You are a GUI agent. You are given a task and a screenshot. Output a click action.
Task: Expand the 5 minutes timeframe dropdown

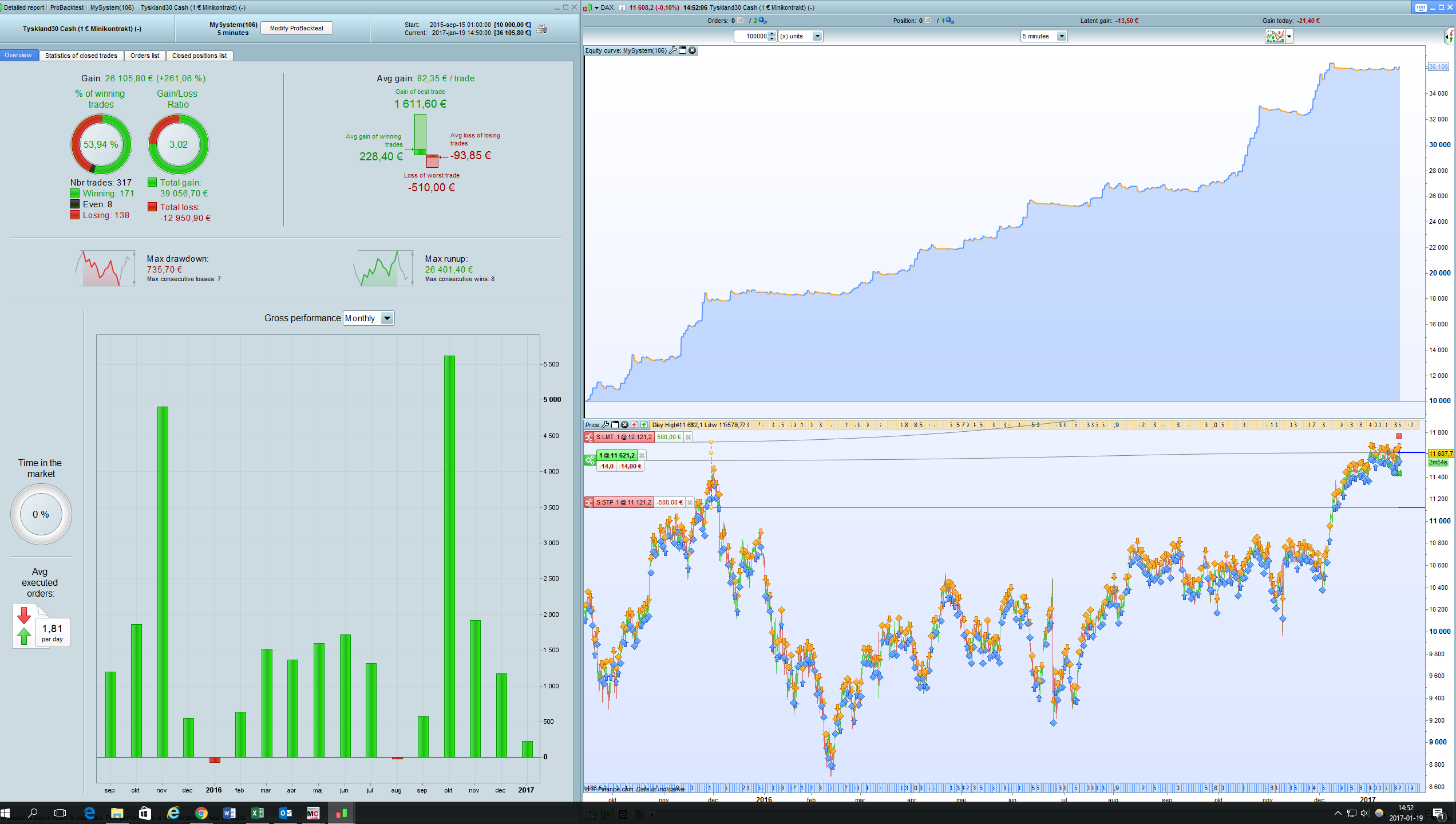[1061, 36]
